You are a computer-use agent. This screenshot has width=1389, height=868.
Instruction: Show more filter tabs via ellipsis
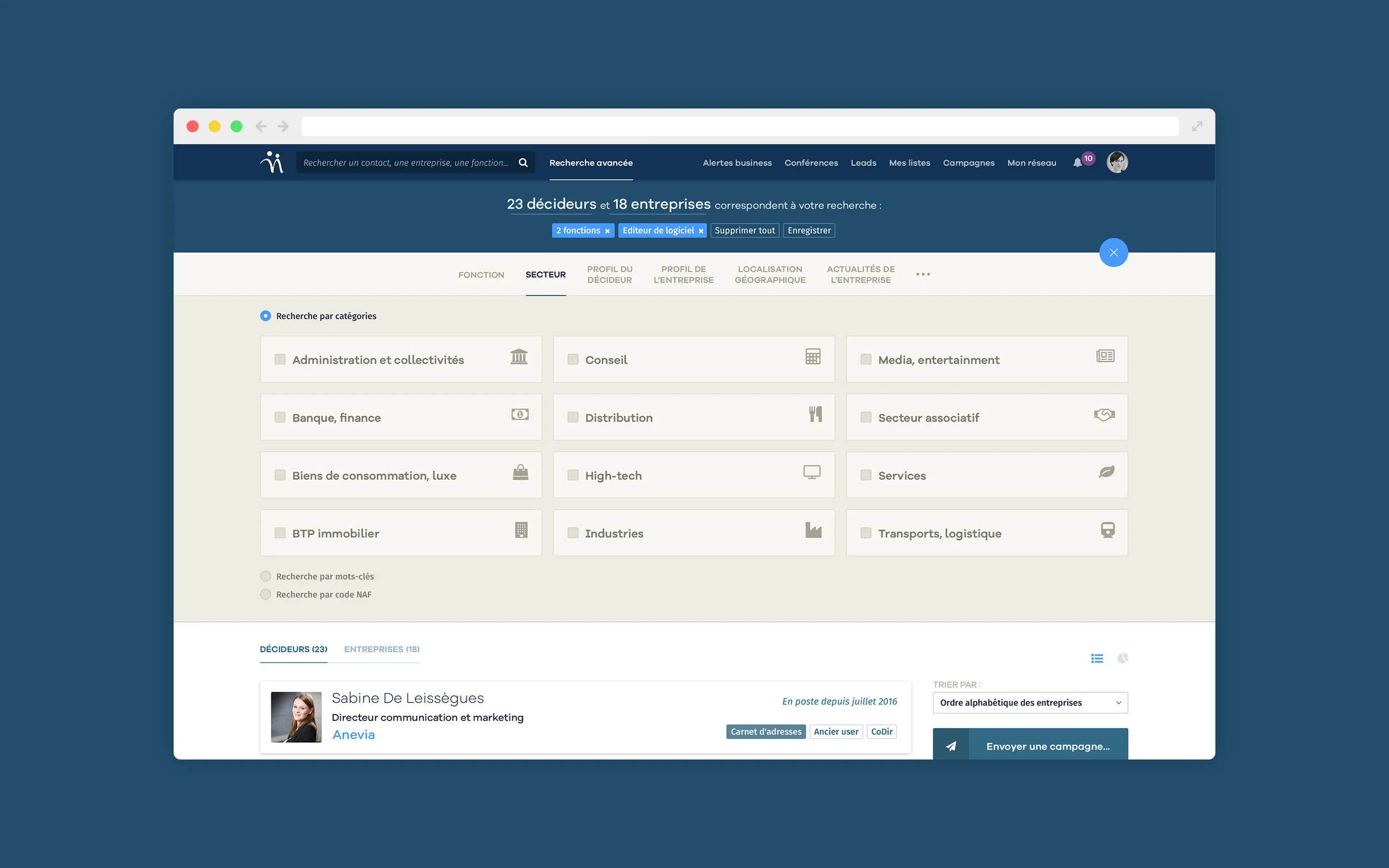[923, 274]
